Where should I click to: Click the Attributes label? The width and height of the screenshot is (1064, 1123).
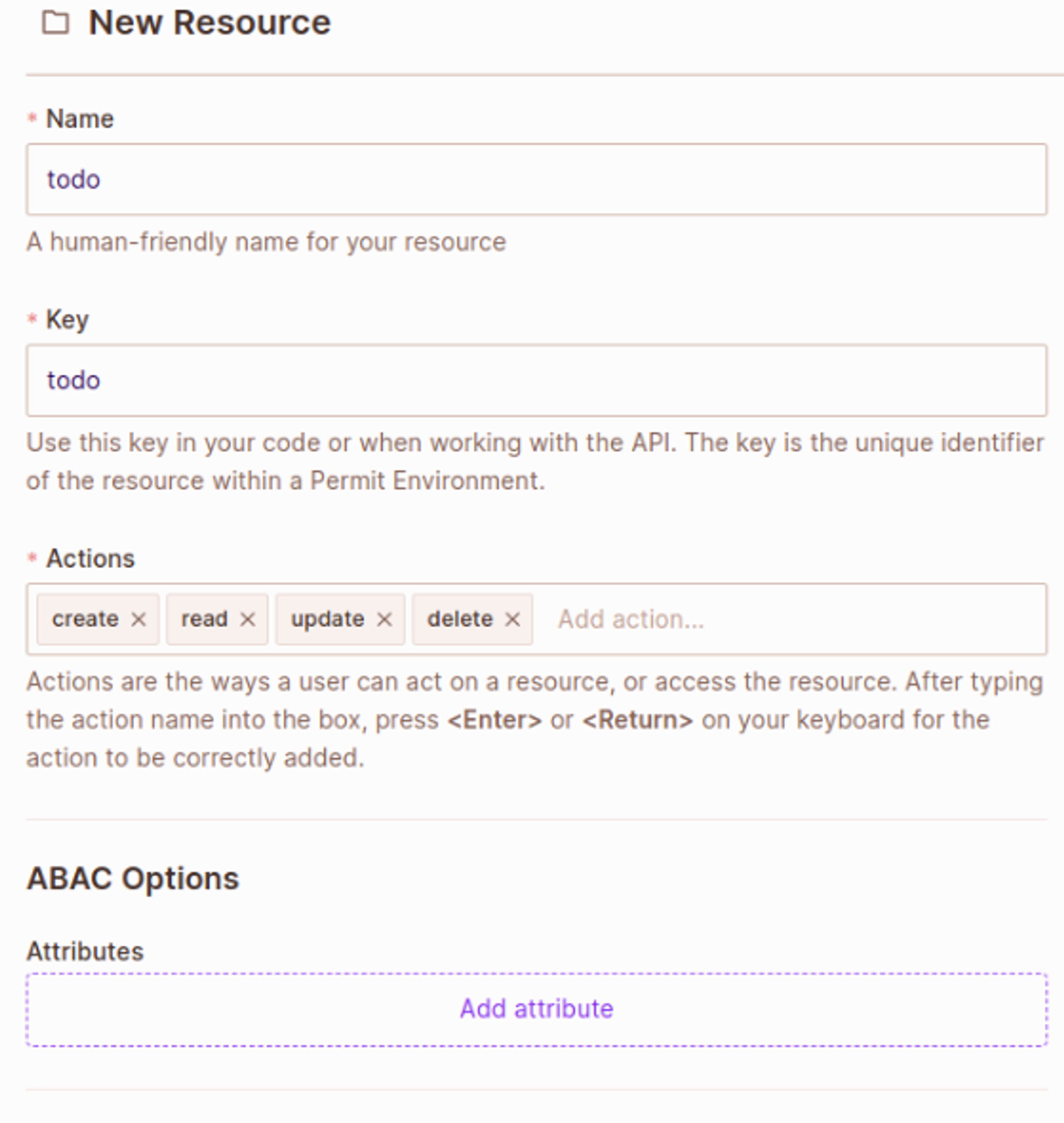tap(85, 951)
